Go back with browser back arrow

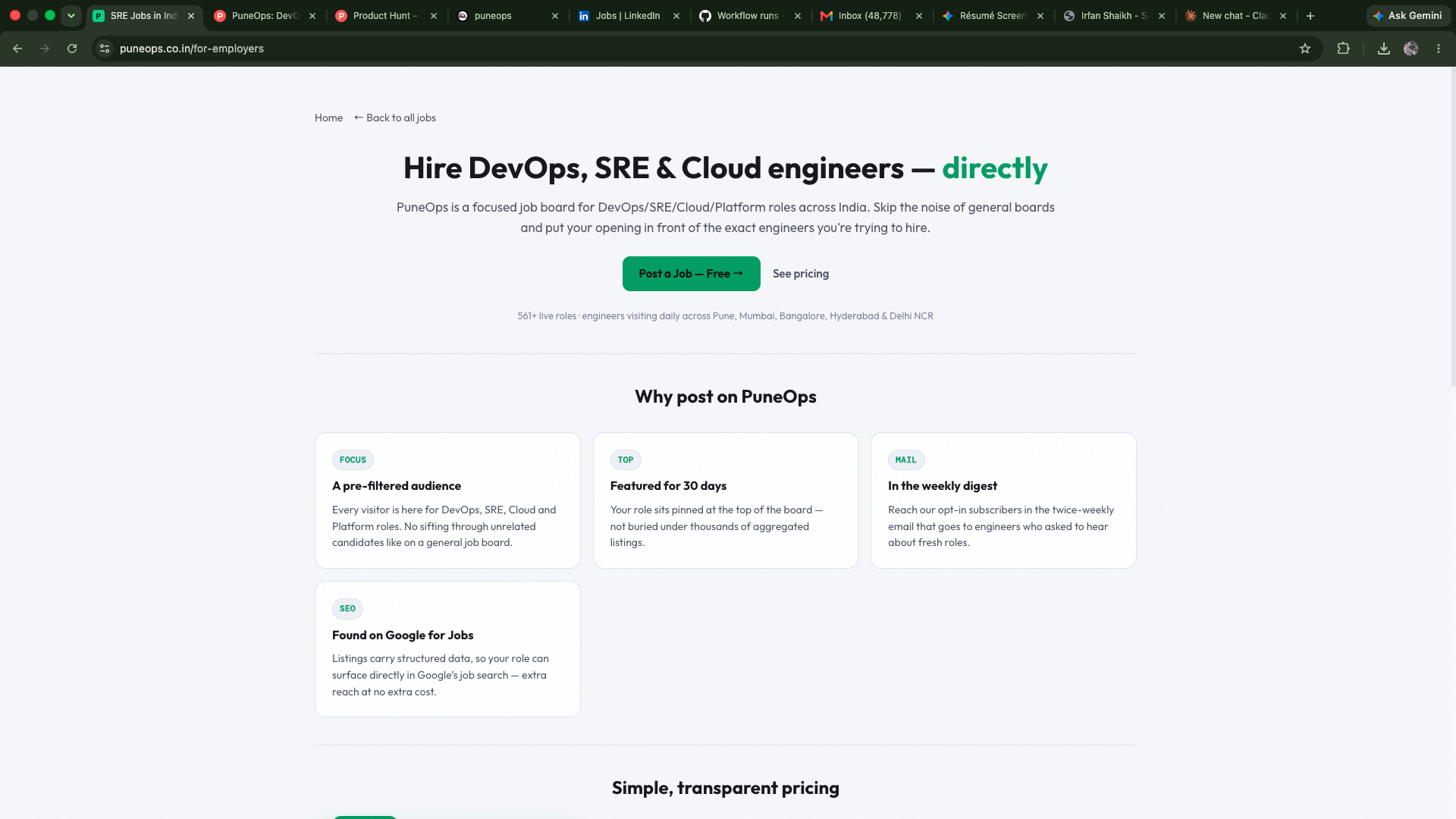click(x=17, y=49)
